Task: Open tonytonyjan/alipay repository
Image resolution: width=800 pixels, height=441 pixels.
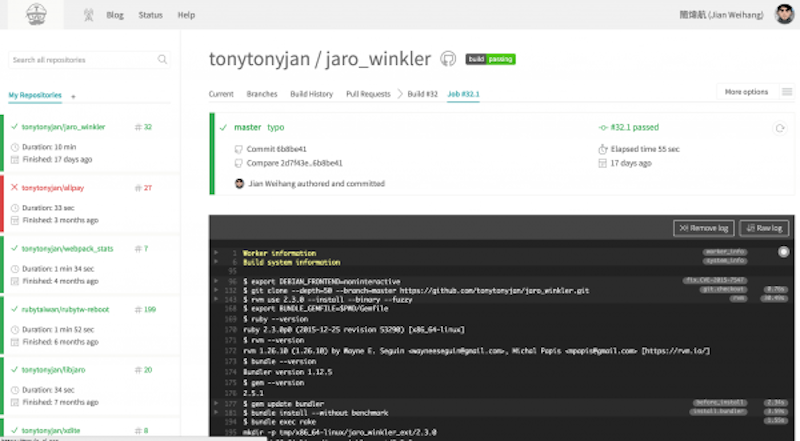Action: coord(53,188)
